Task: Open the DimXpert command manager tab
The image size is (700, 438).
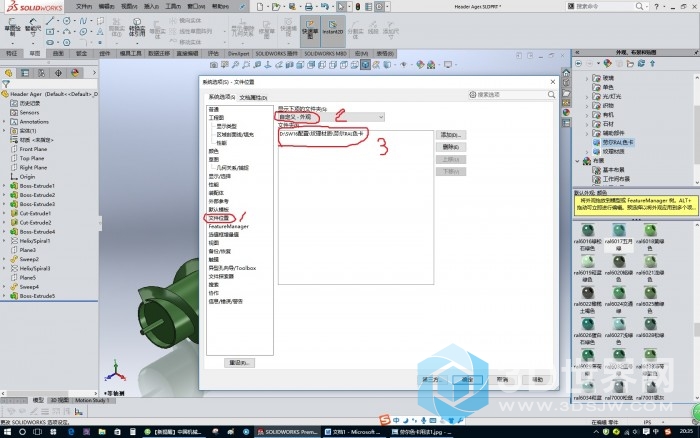Action: click(238, 53)
